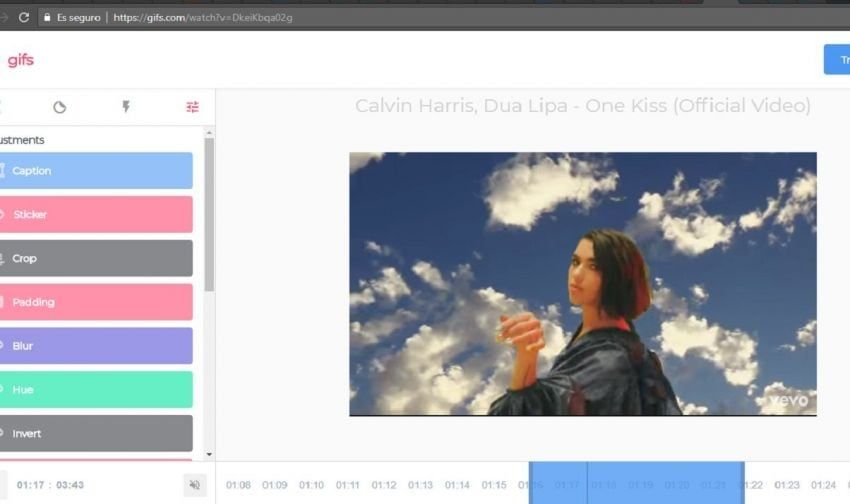The width and height of the screenshot is (850, 504).
Task: Apply the Padding adjustment
Action: pos(95,302)
